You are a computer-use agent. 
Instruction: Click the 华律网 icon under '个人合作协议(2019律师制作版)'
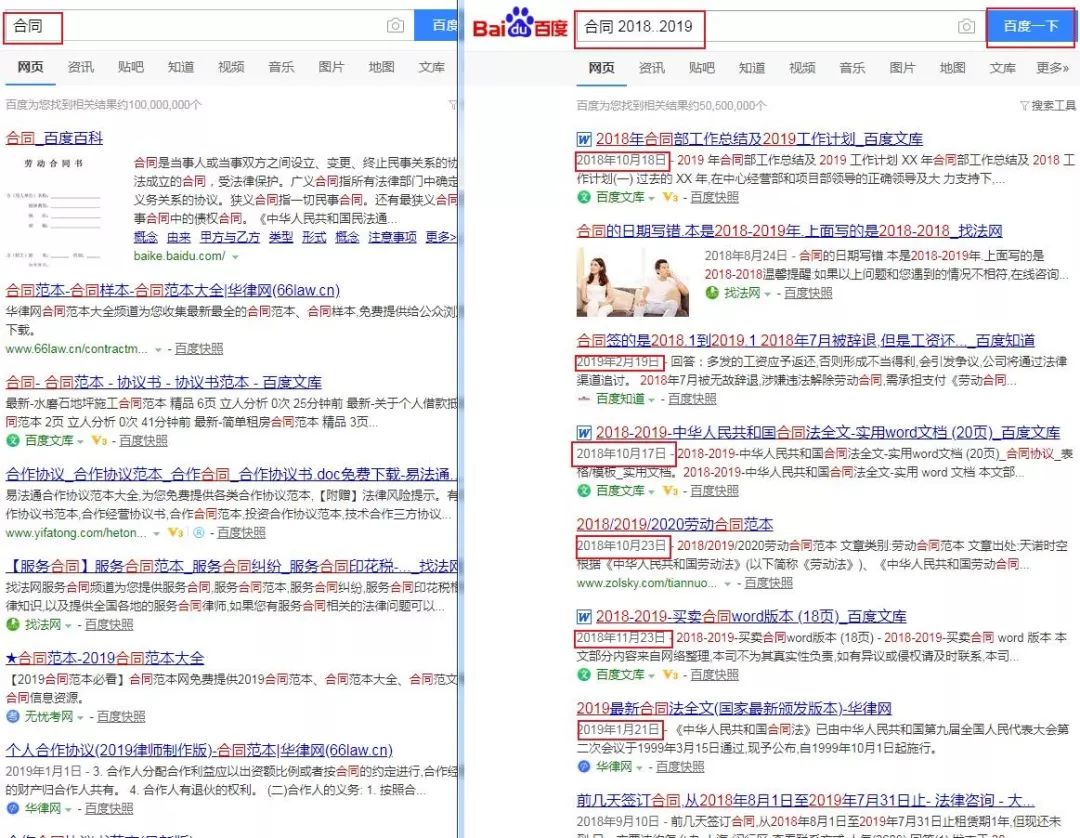(13, 808)
